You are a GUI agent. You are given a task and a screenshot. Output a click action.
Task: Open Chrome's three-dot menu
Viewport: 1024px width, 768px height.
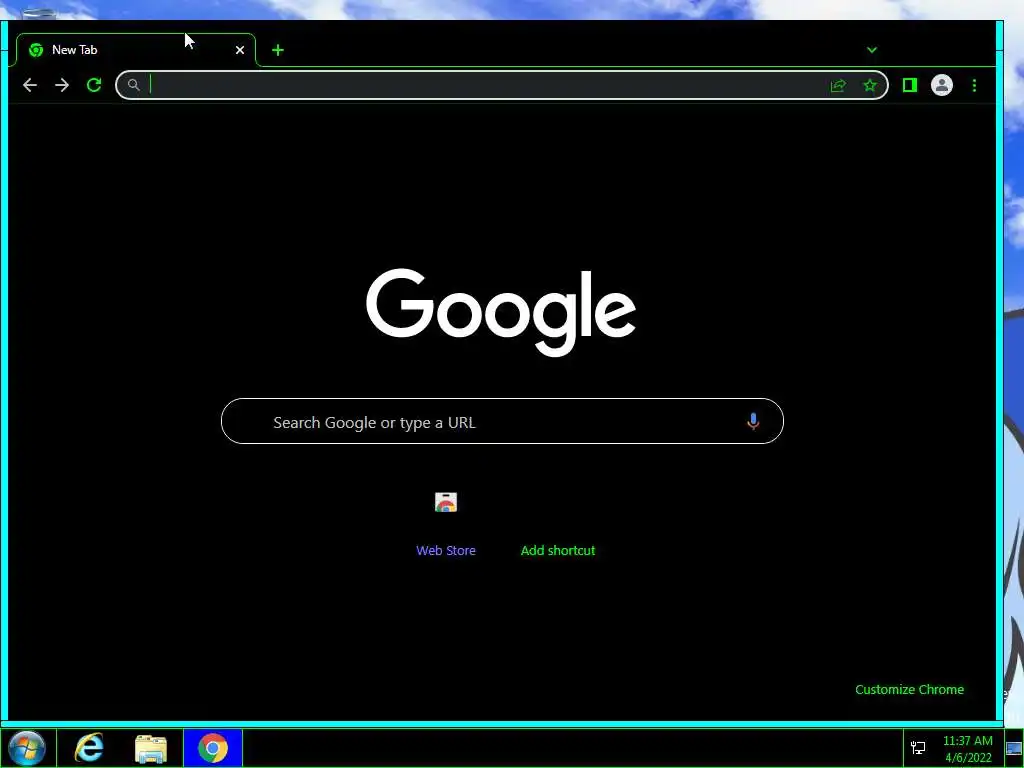974,86
